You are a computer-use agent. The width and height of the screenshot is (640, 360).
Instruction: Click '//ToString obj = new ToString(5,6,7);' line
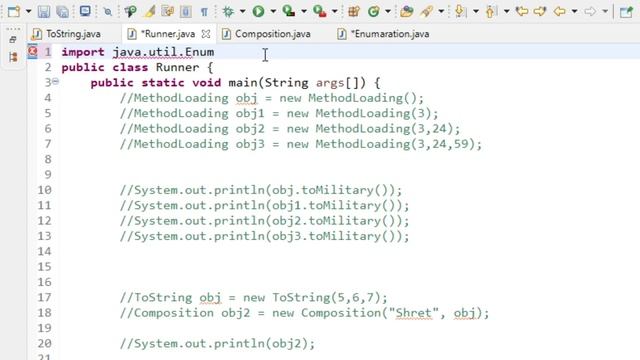[x=253, y=298]
